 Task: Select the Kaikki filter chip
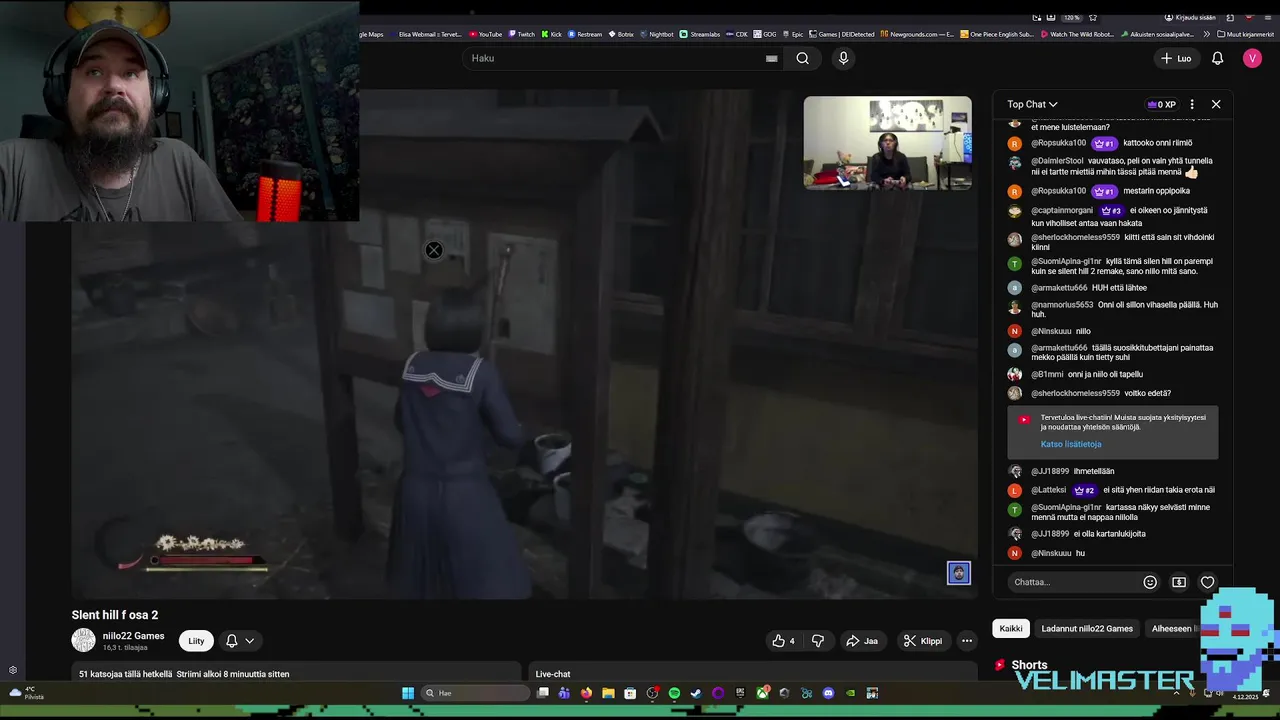[1011, 628]
